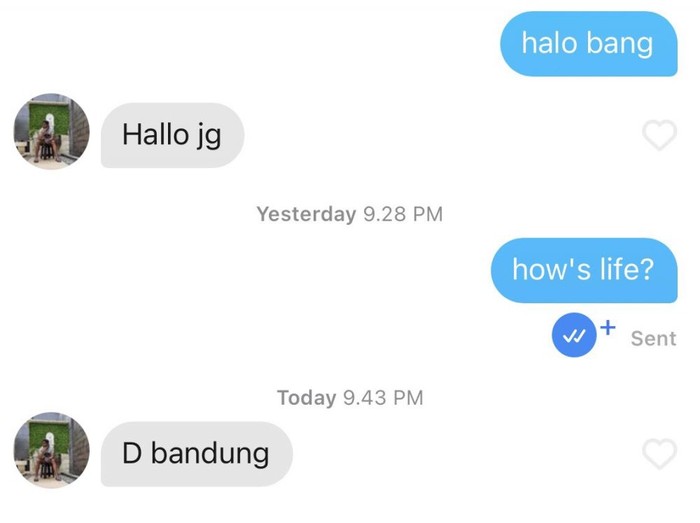Tap the grey "D bandung" message bubble
700x523 pixels.
pos(196,454)
